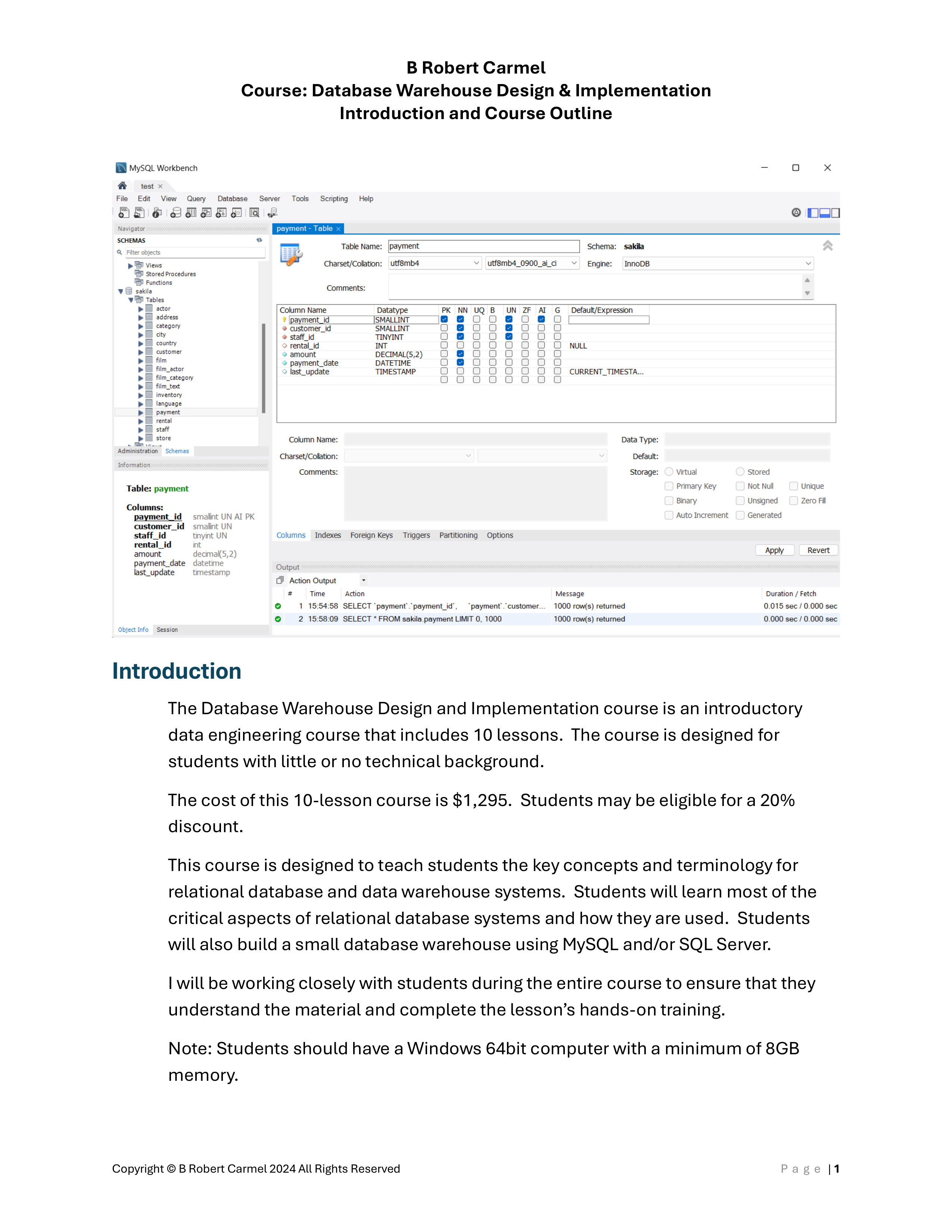Toggle NN checkbox for rental_id column
The image size is (952, 1232).
(460, 345)
